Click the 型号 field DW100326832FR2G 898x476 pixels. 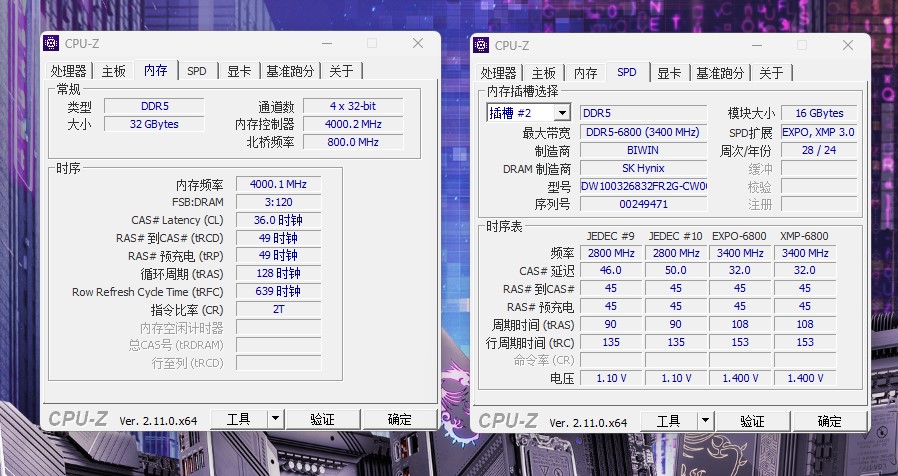coord(643,186)
